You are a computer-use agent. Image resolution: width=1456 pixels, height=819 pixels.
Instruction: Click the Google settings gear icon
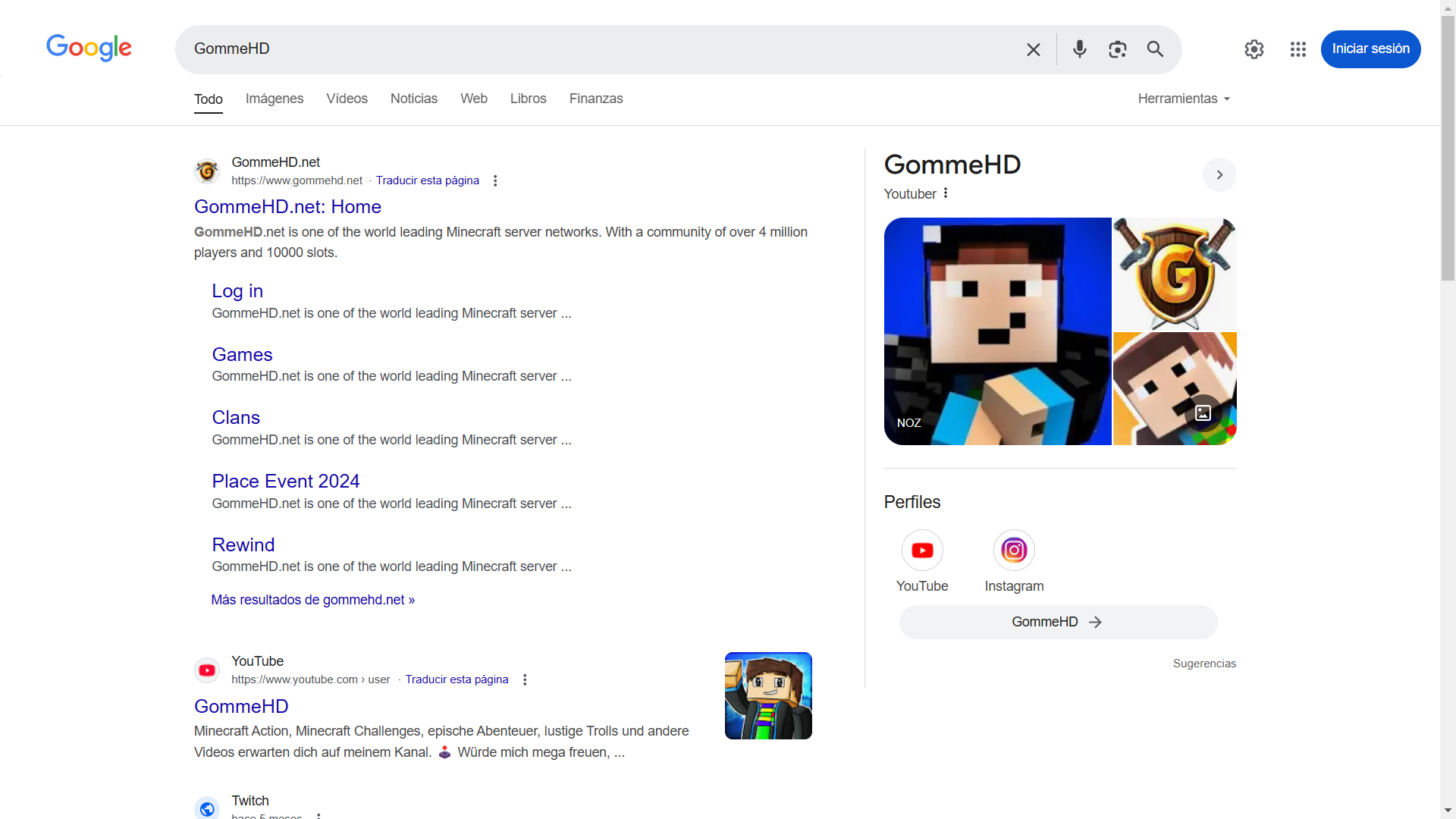1254,49
